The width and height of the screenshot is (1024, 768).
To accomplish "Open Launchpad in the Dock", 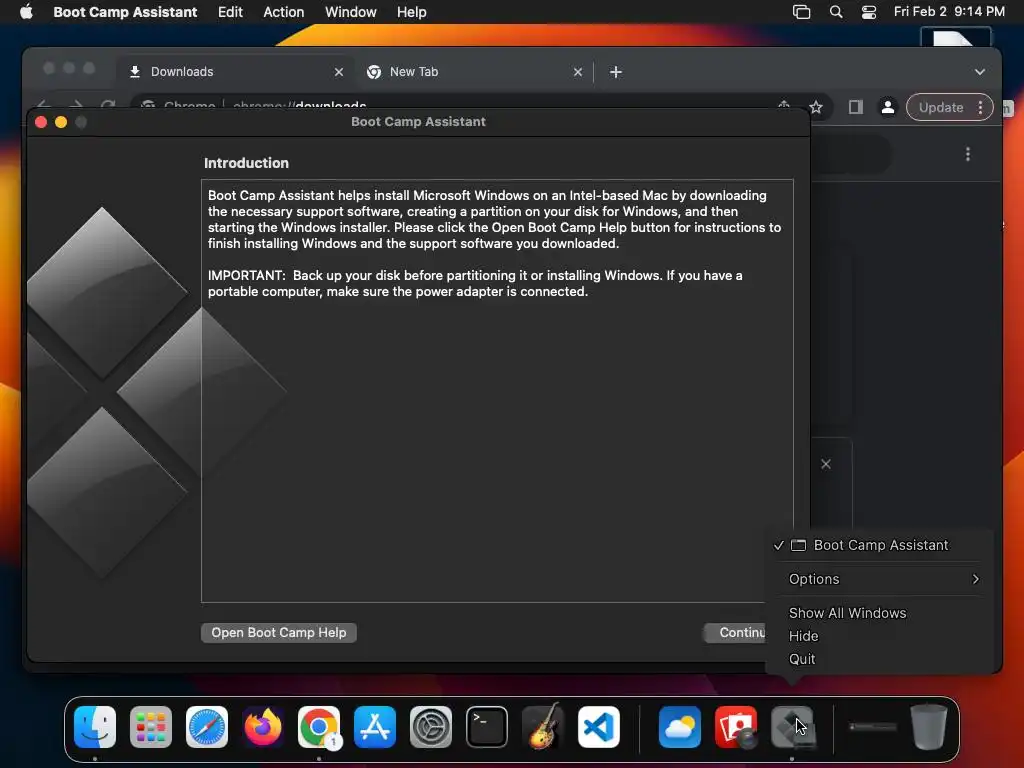I will (x=151, y=727).
